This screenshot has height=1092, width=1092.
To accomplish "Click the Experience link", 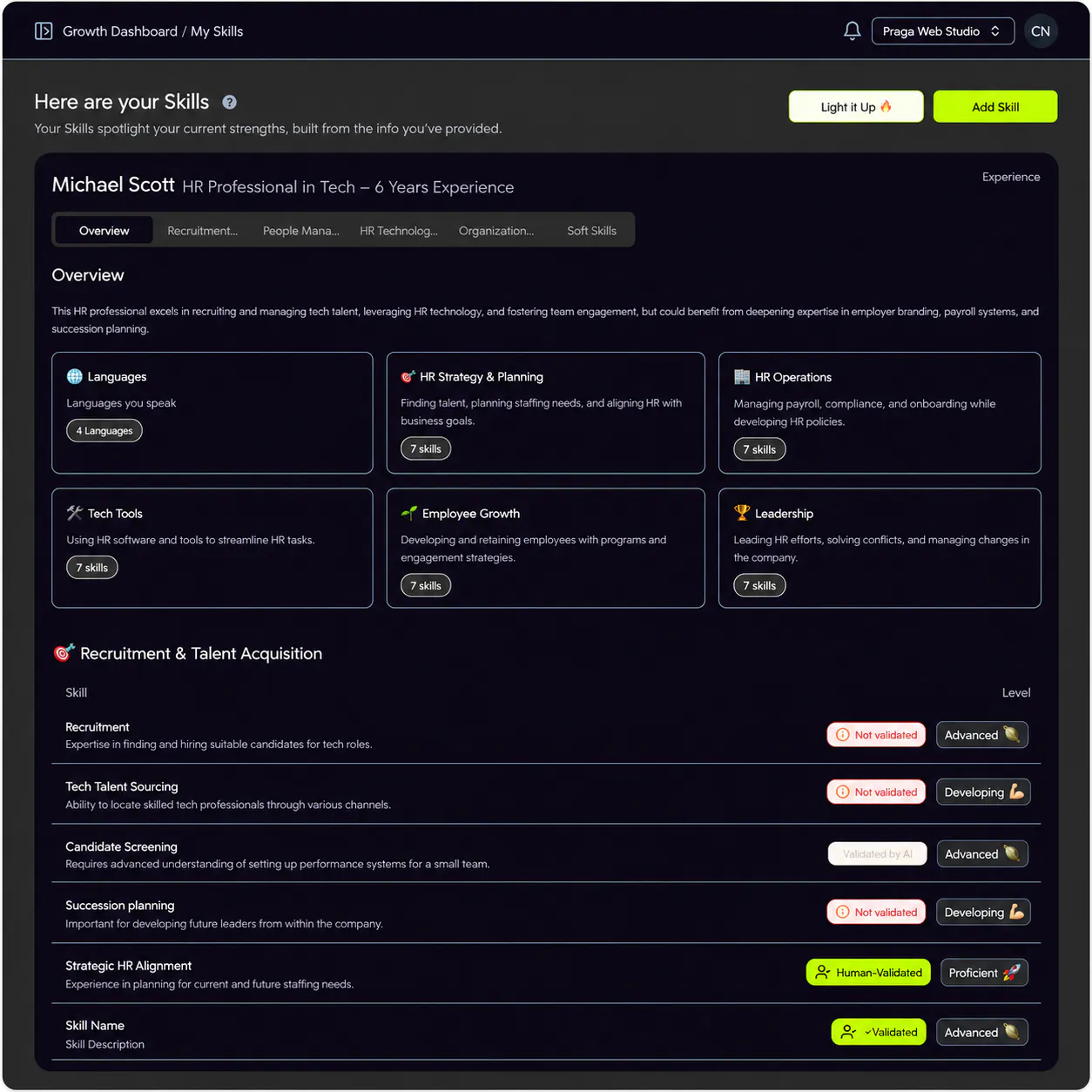I will [x=1011, y=177].
